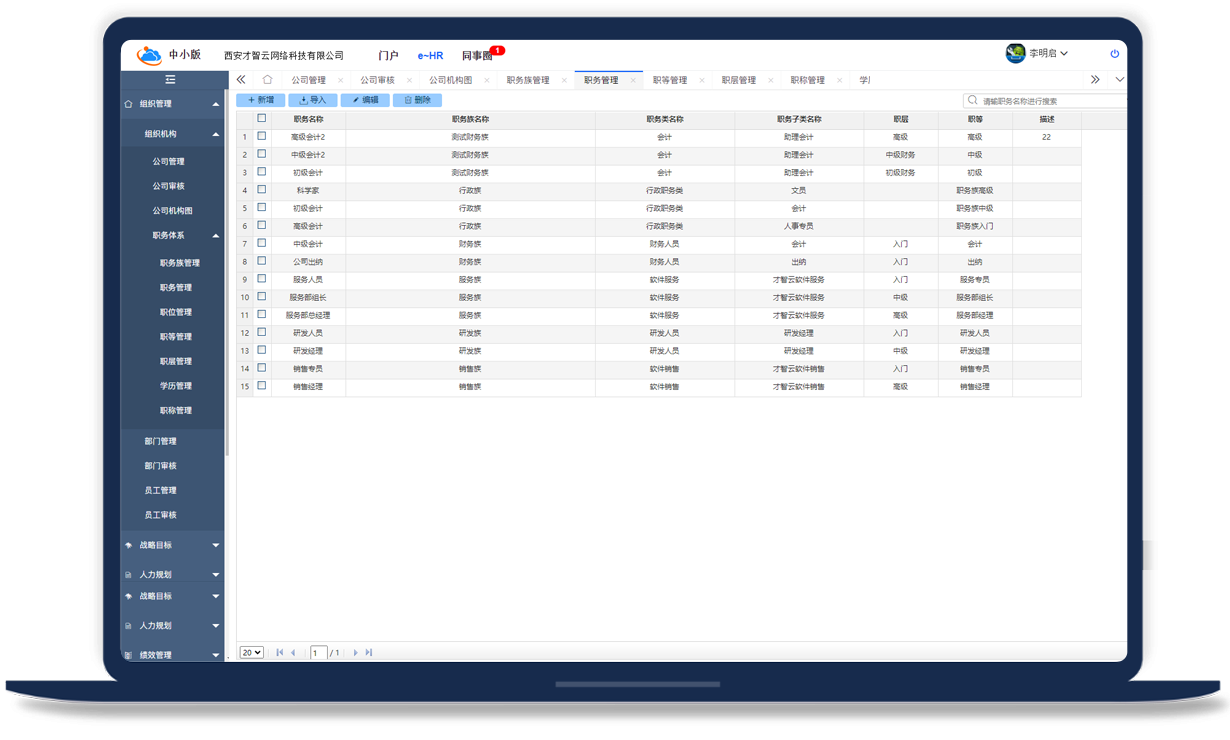1230x740 pixels.
Task: Check the box for 科学家 row
Action: pos(262,190)
